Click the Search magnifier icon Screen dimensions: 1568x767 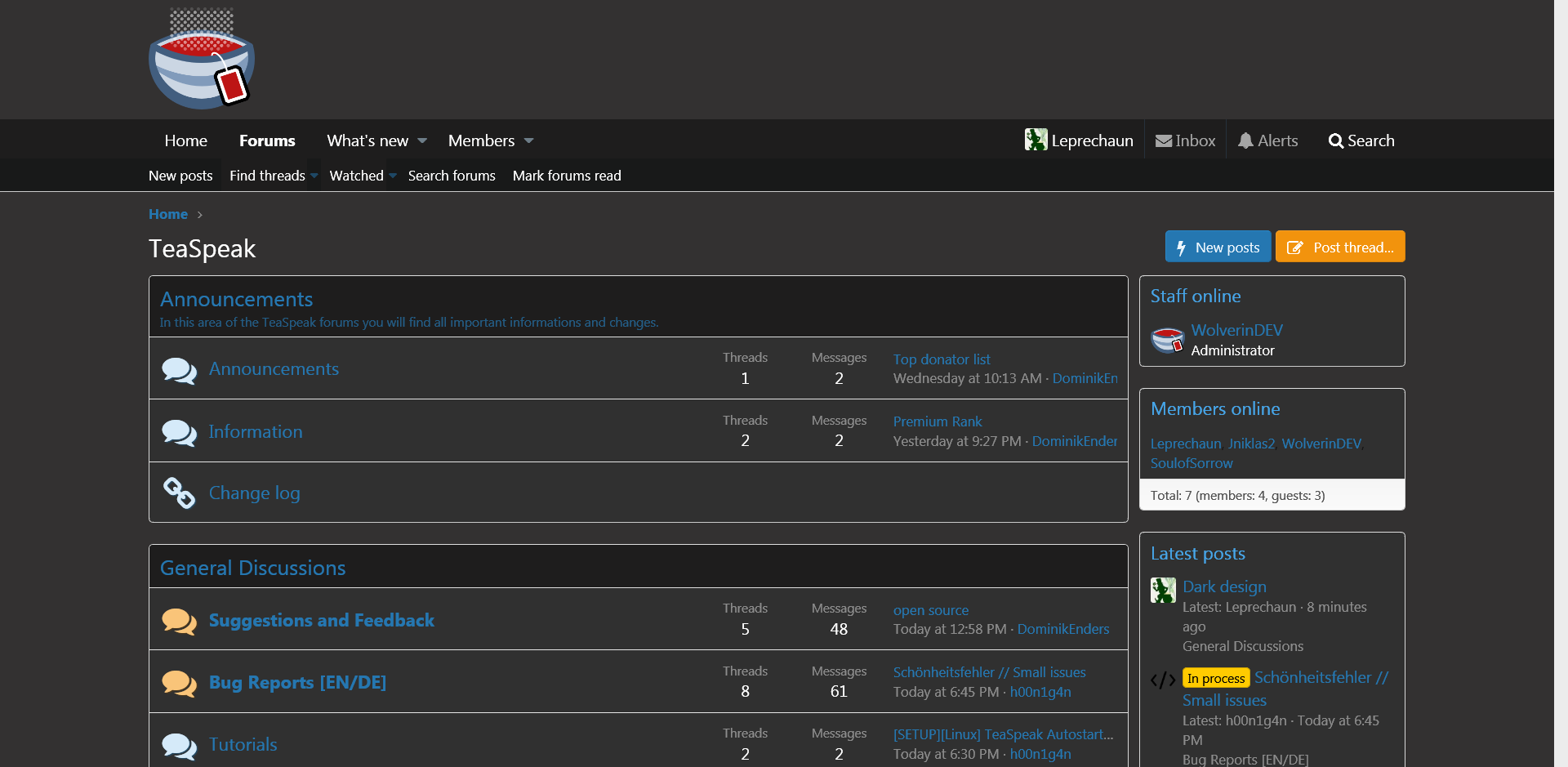point(1335,140)
